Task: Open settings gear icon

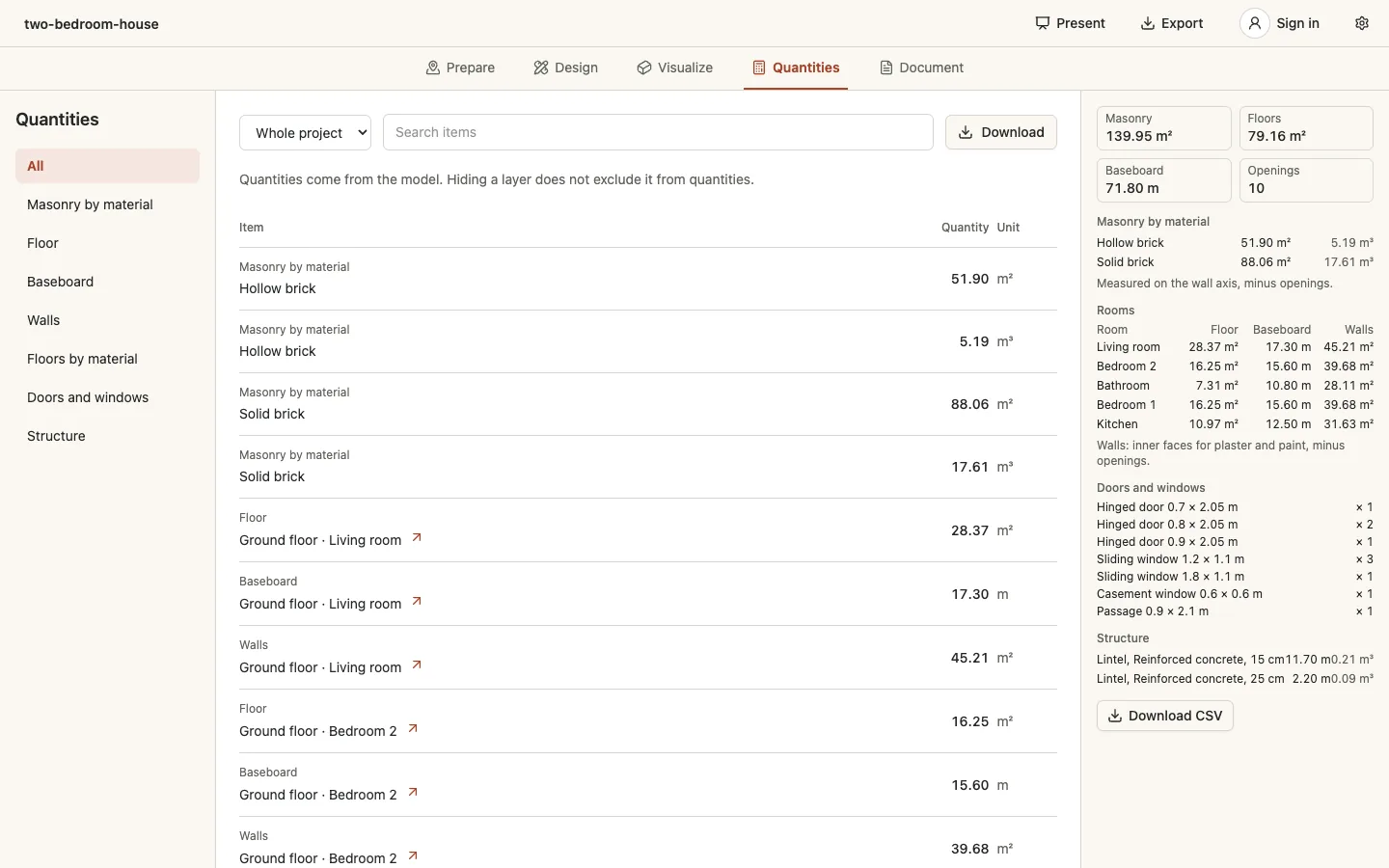Action: coord(1362,23)
